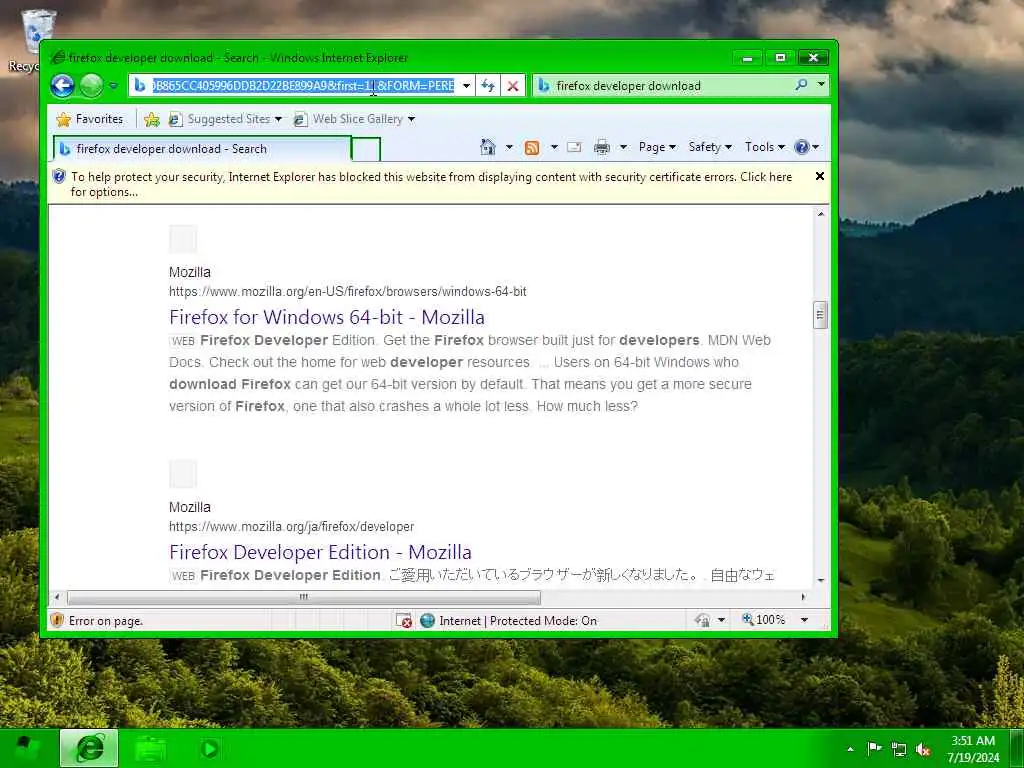The width and height of the screenshot is (1024, 768).
Task: Click vertical scrollbar thumb
Action: pyautogui.click(x=821, y=315)
